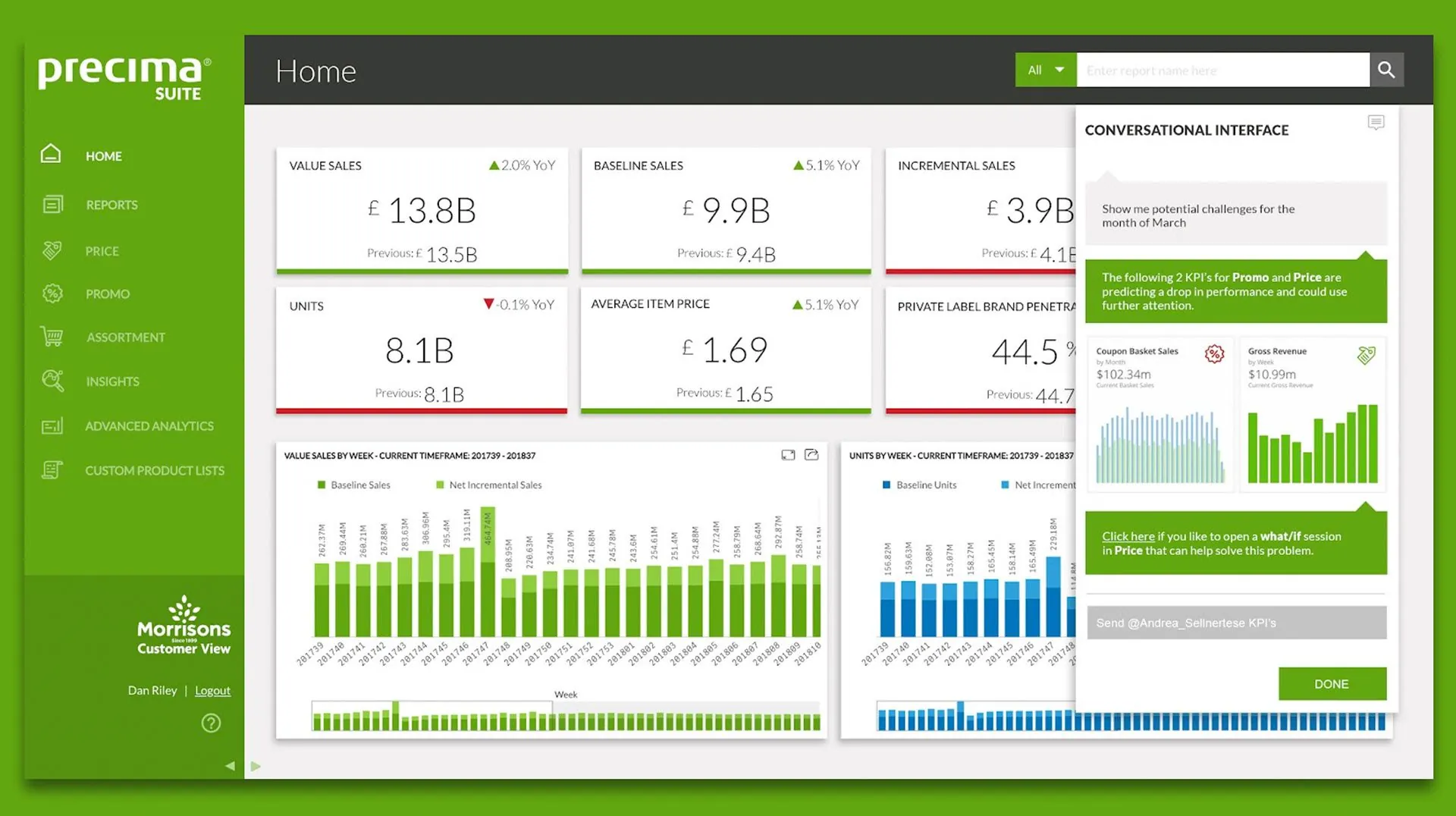Toggle Baseline Sales legend swatch

[x=322, y=485]
